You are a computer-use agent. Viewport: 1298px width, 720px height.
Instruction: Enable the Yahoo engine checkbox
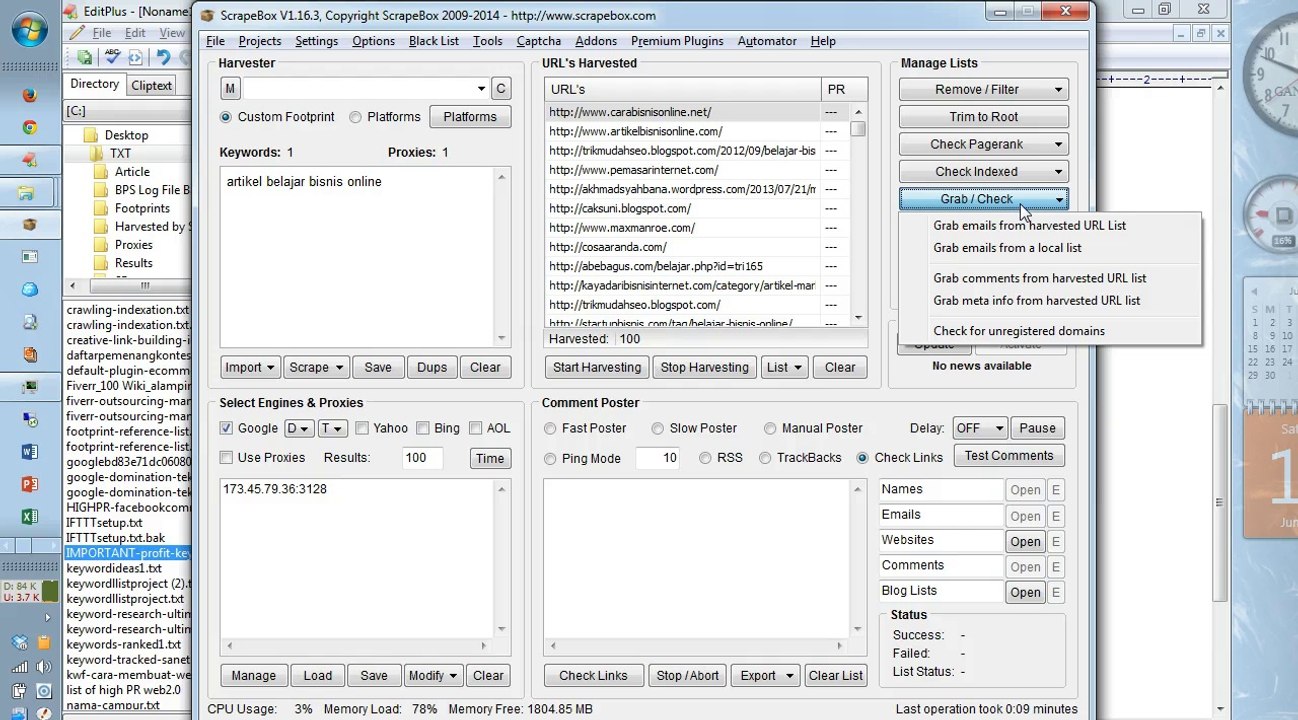[x=362, y=428]
